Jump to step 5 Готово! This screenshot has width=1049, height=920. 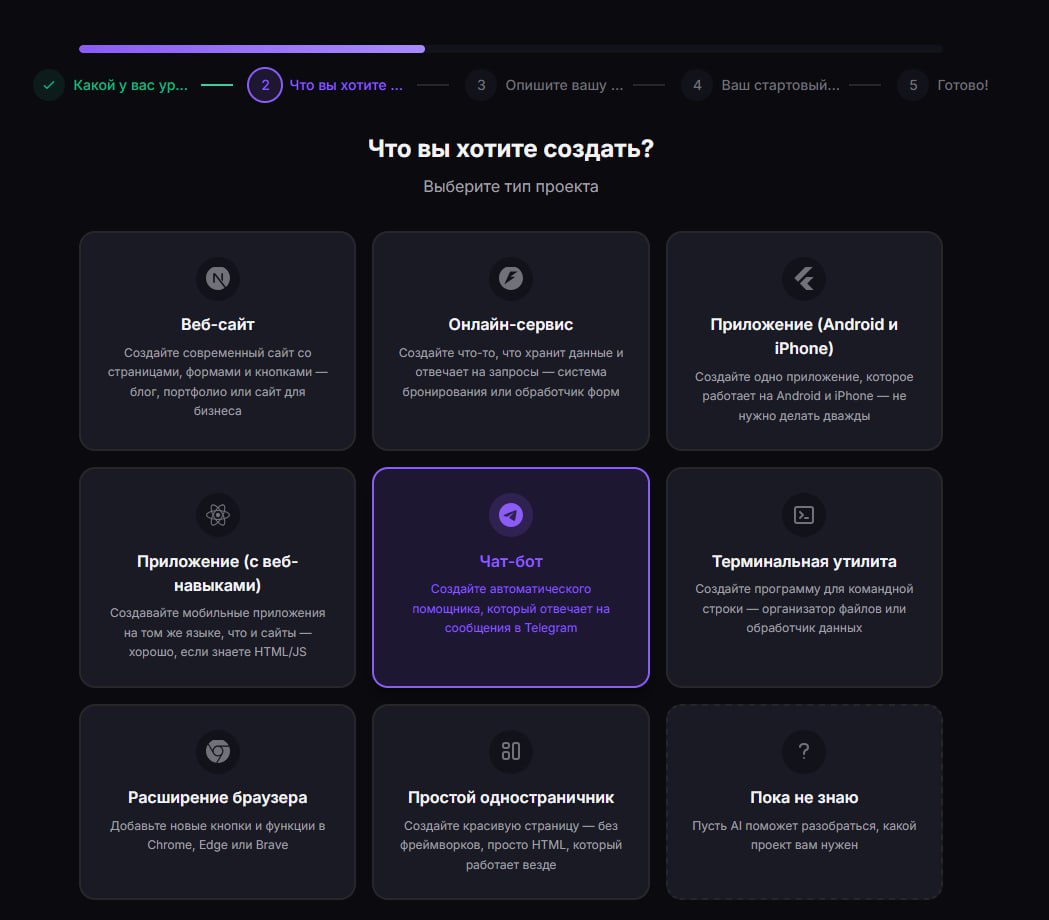point(962,85)
